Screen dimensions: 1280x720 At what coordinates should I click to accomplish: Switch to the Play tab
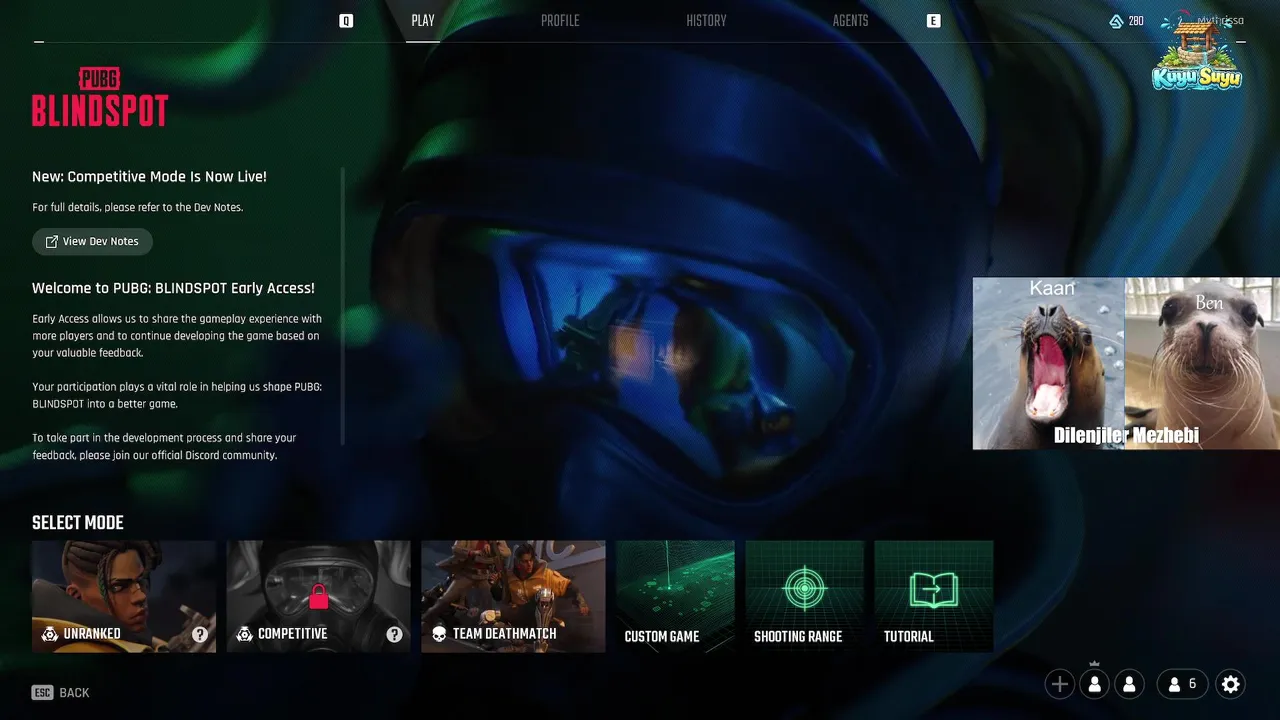pos(423,21)
